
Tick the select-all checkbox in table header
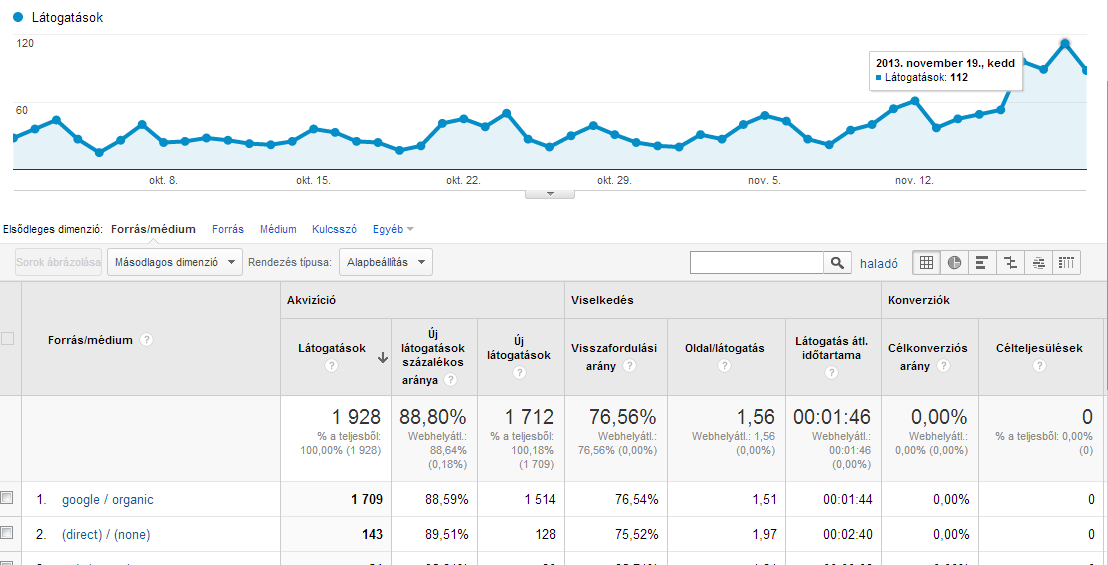[8, 339]
